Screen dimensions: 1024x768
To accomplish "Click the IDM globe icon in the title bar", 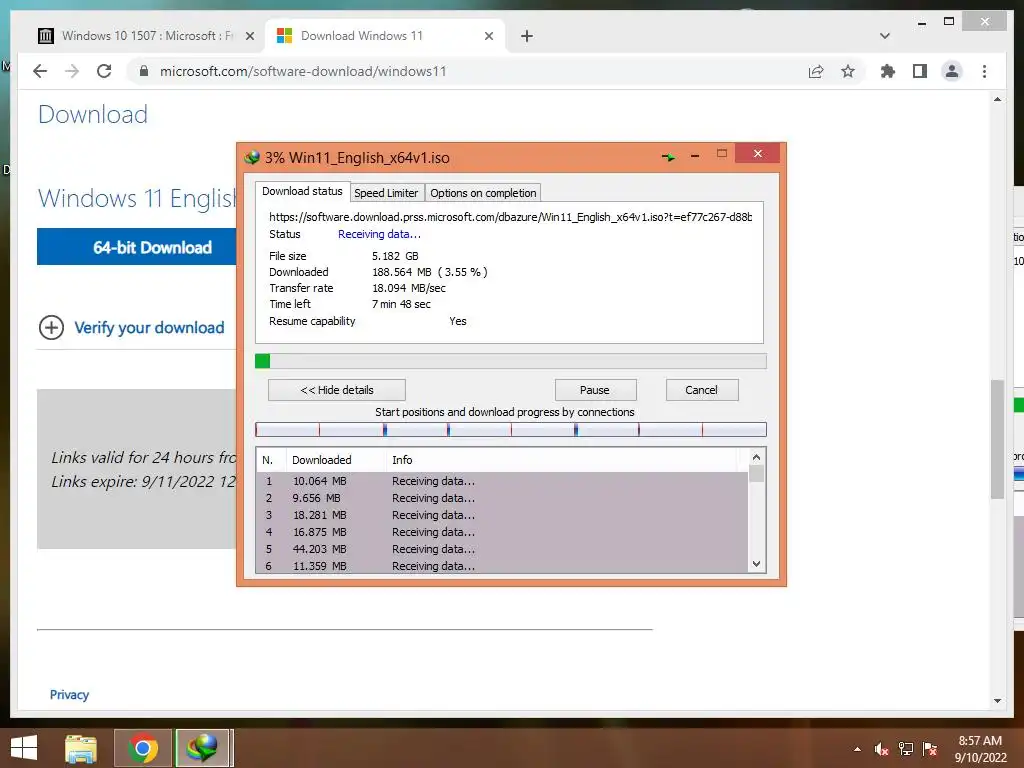I will click(251, 157).
